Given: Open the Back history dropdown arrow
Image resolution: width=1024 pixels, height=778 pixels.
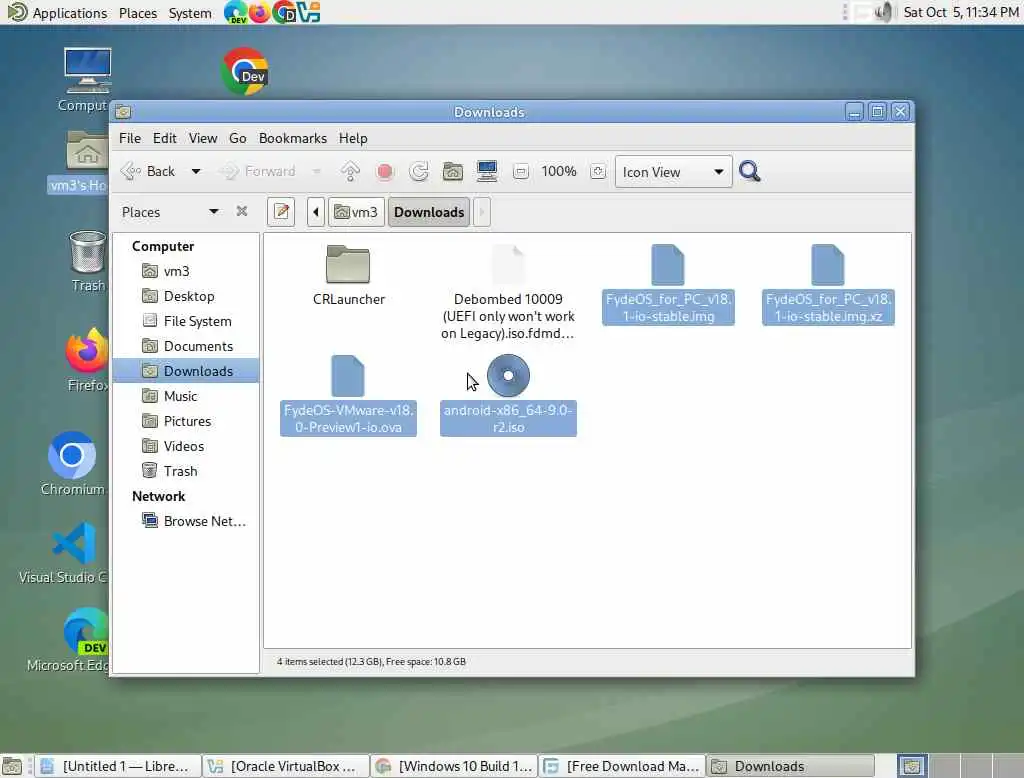Looking at the screenshot, I should (x=196, y=172).
